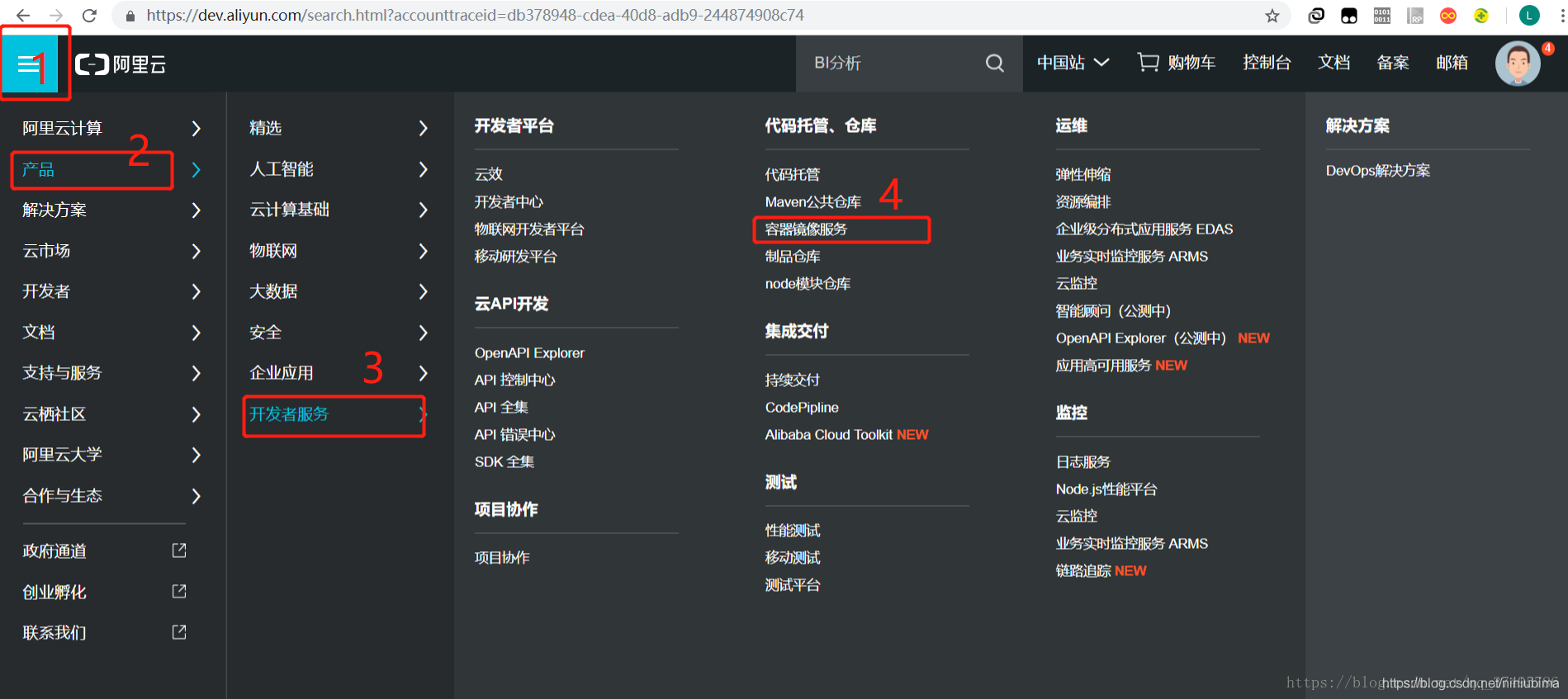
Task: Click the search magnifier icon
Action: coord(995,63)
